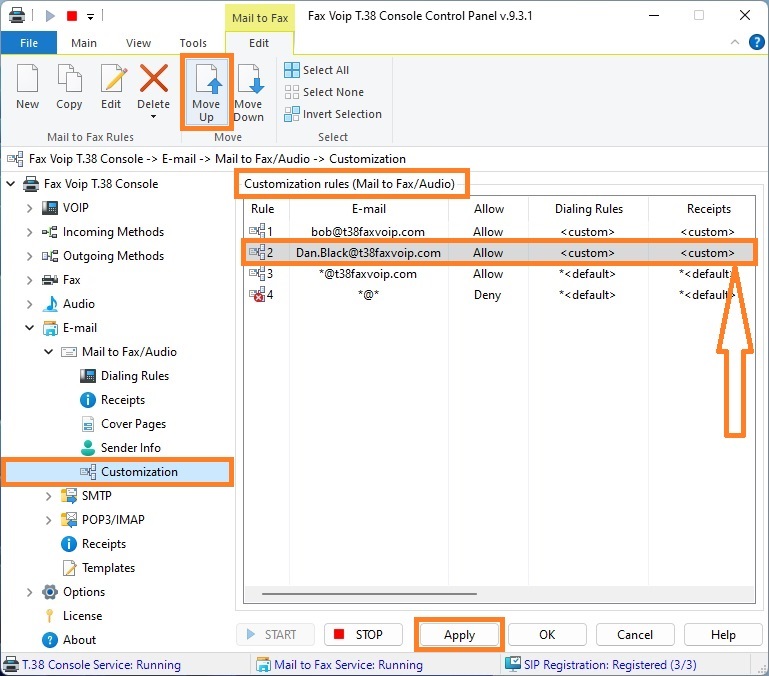Click the Help button
Image resolution: width=769 pixels, height=676 pixels.
(723, 635)
